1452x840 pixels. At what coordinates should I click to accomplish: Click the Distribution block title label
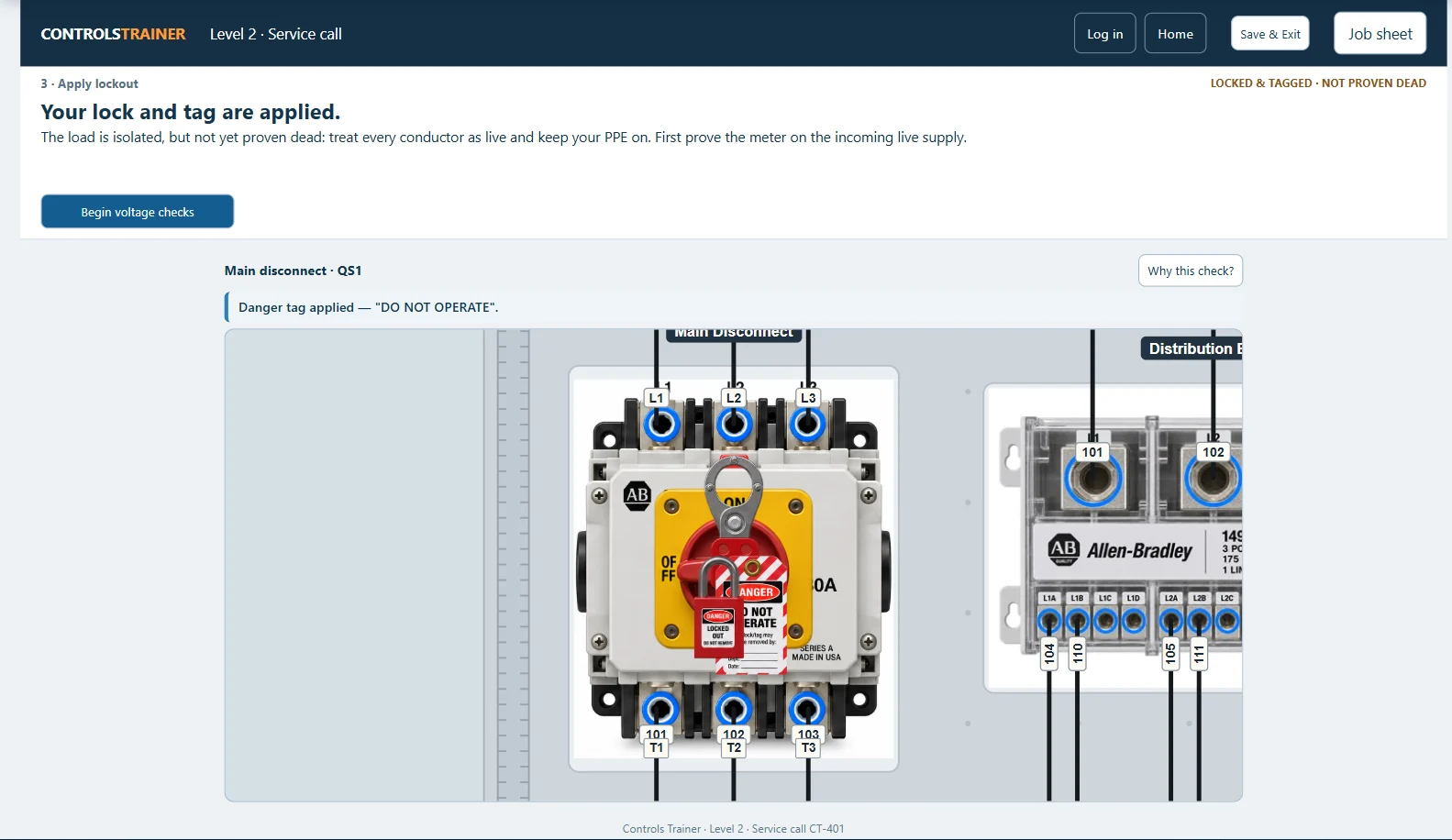(x=1192, y=348)
